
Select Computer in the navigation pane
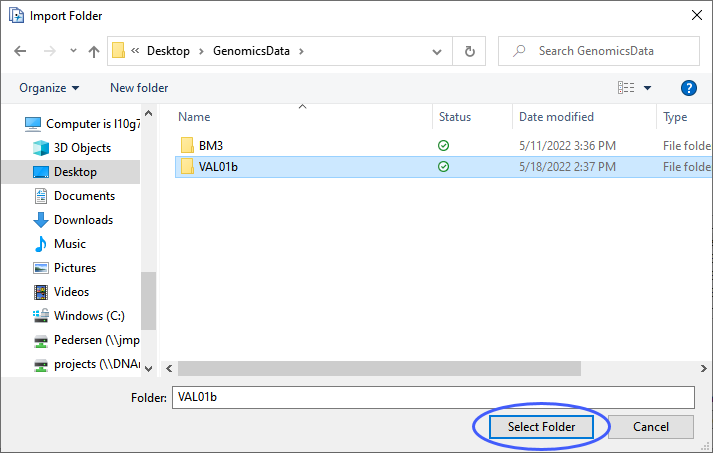82,124
